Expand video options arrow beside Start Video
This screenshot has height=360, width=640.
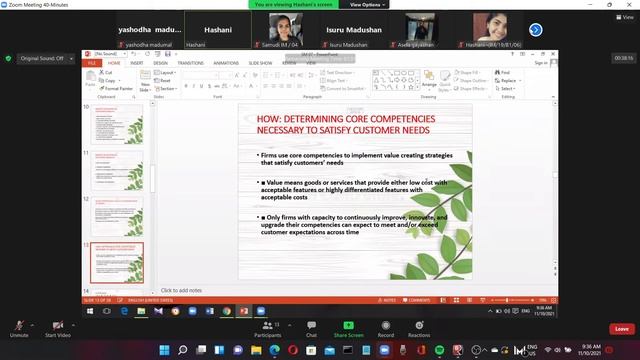[x=73, y=325]
